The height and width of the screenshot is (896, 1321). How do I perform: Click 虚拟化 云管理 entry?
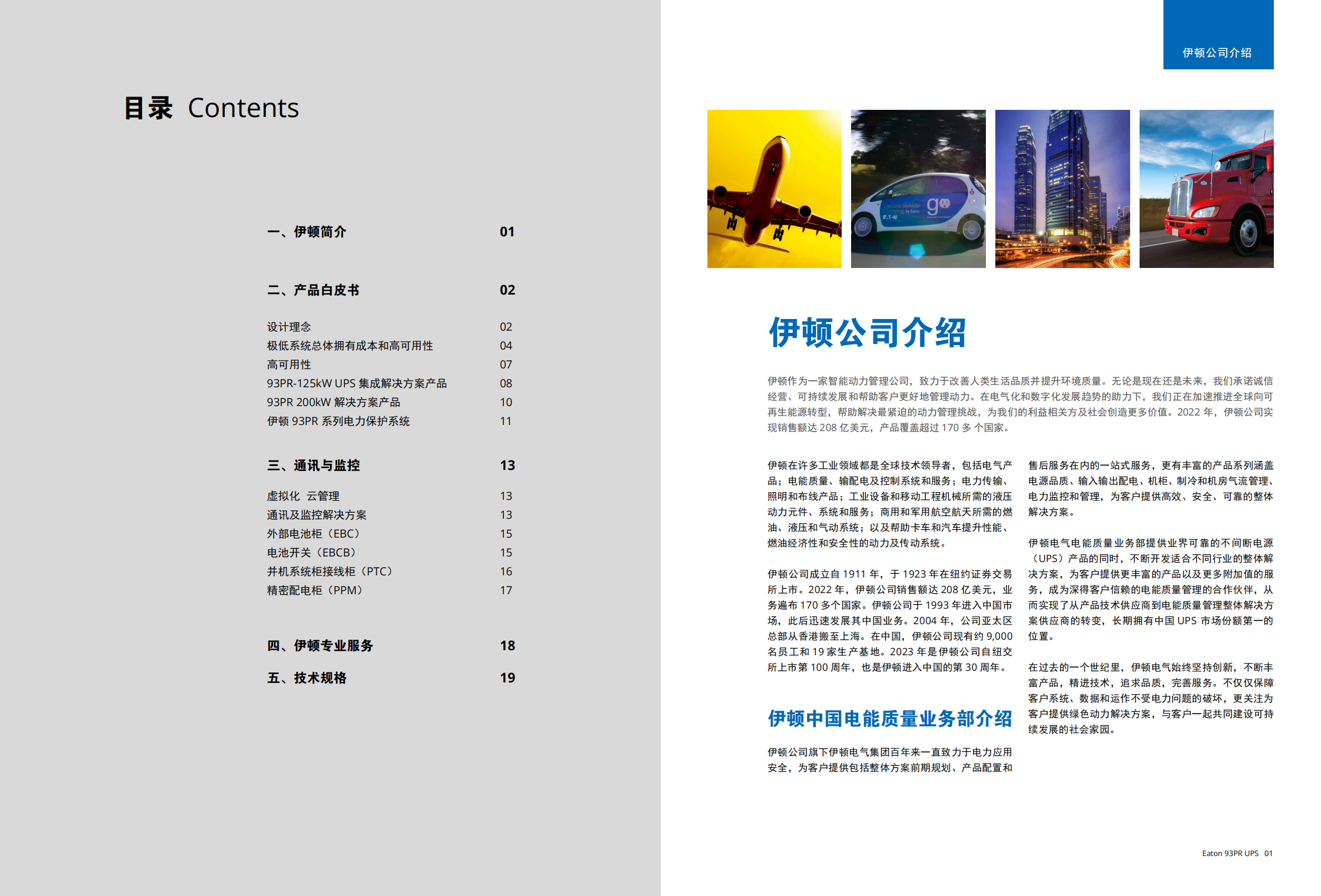(303, 496)
